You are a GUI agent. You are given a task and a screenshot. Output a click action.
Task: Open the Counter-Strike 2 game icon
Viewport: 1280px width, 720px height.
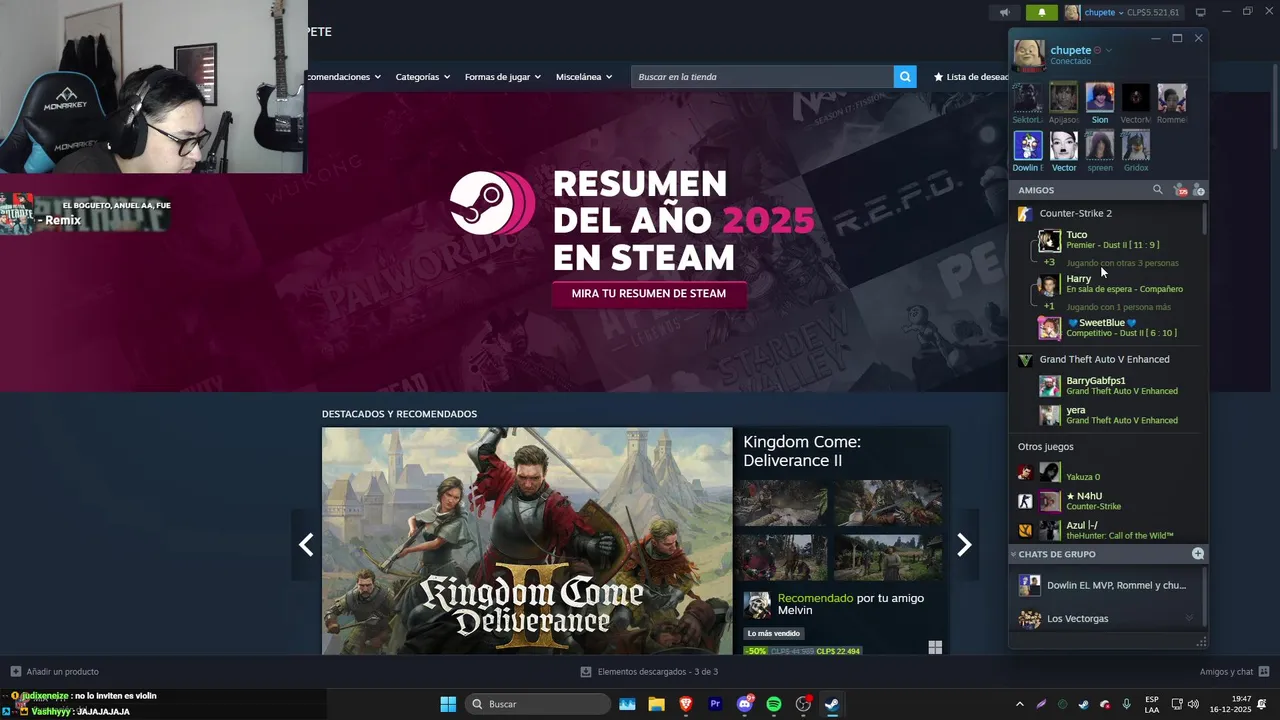[1024, 213]
